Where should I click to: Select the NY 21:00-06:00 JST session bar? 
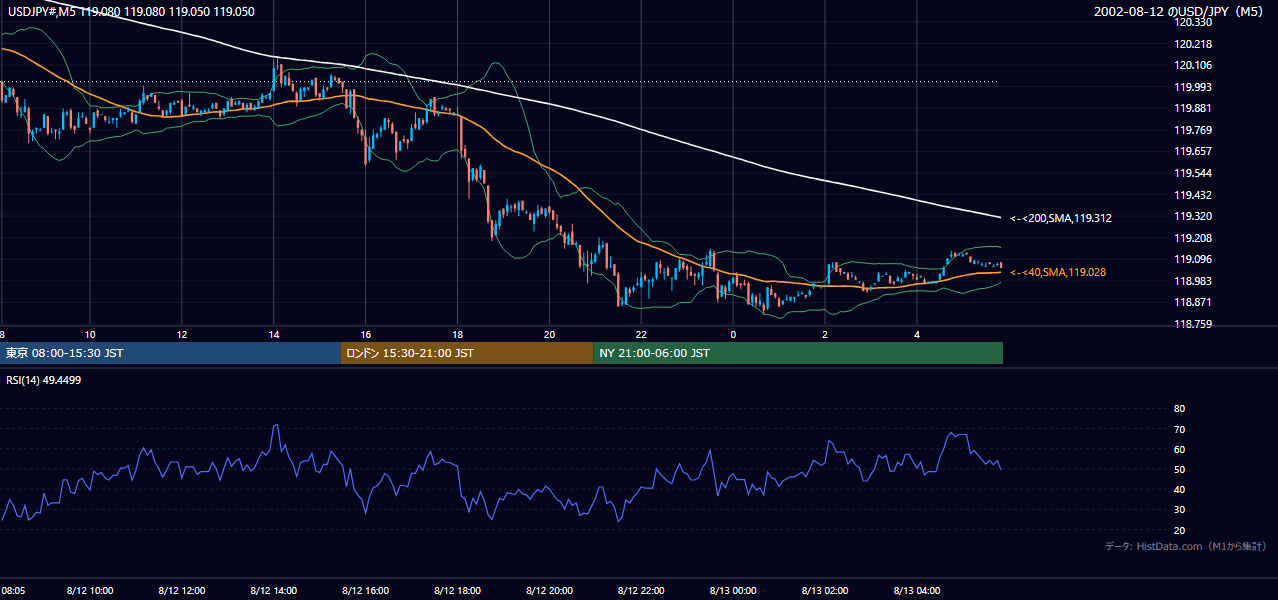point(798,353)
